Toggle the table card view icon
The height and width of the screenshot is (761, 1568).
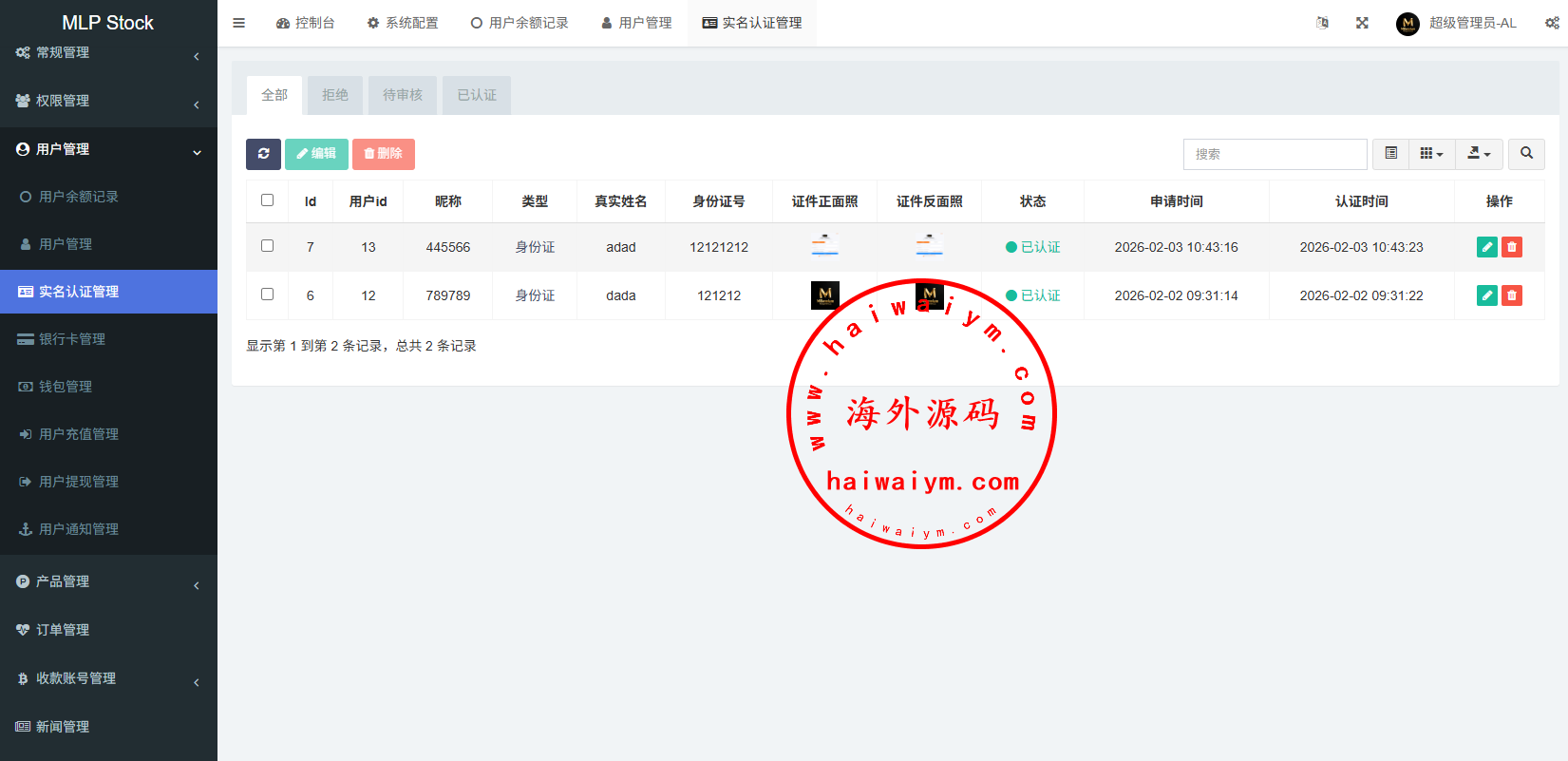[x=1390, y=154]
